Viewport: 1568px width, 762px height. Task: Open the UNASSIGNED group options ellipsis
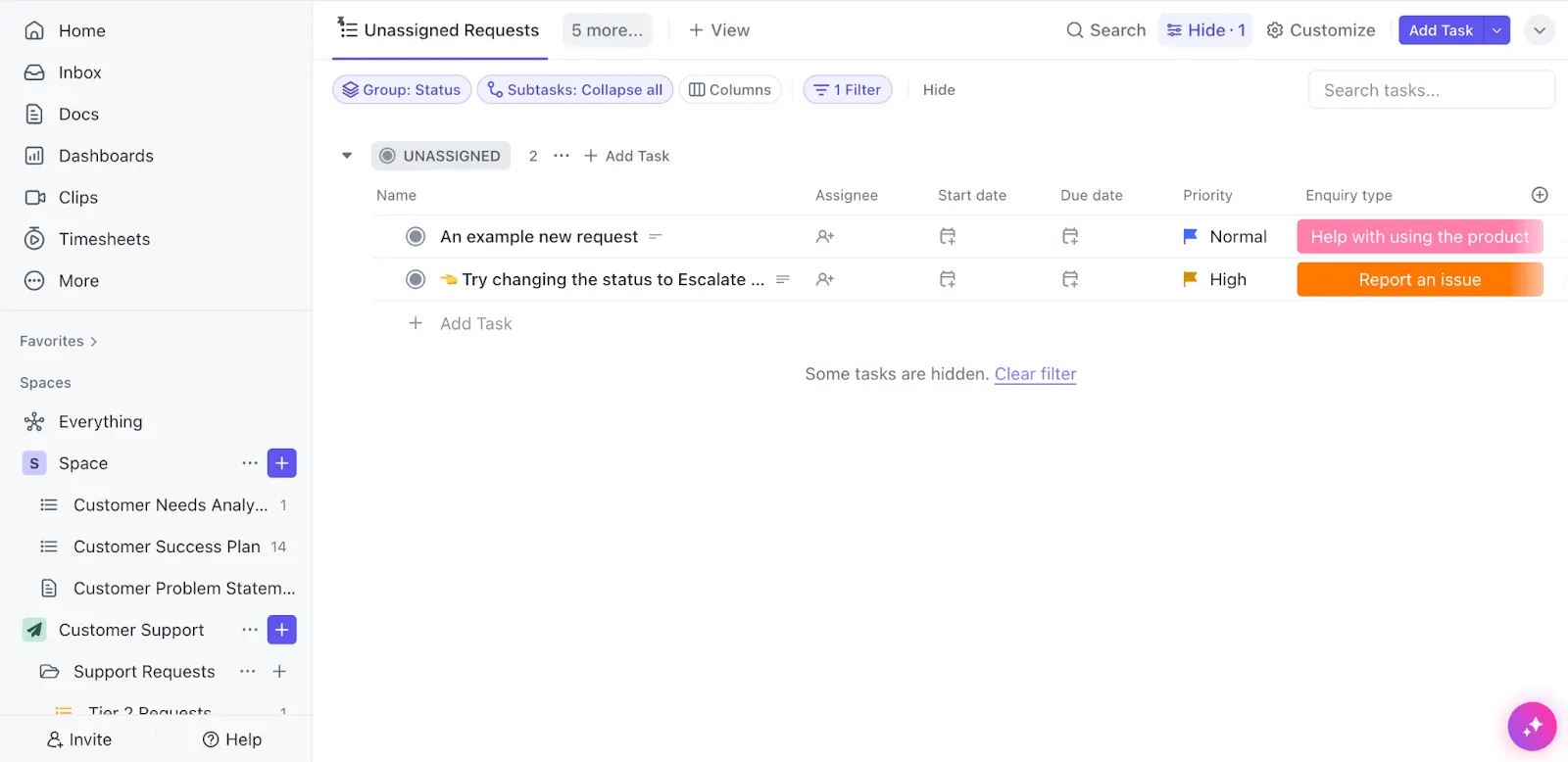pos(562,156)
